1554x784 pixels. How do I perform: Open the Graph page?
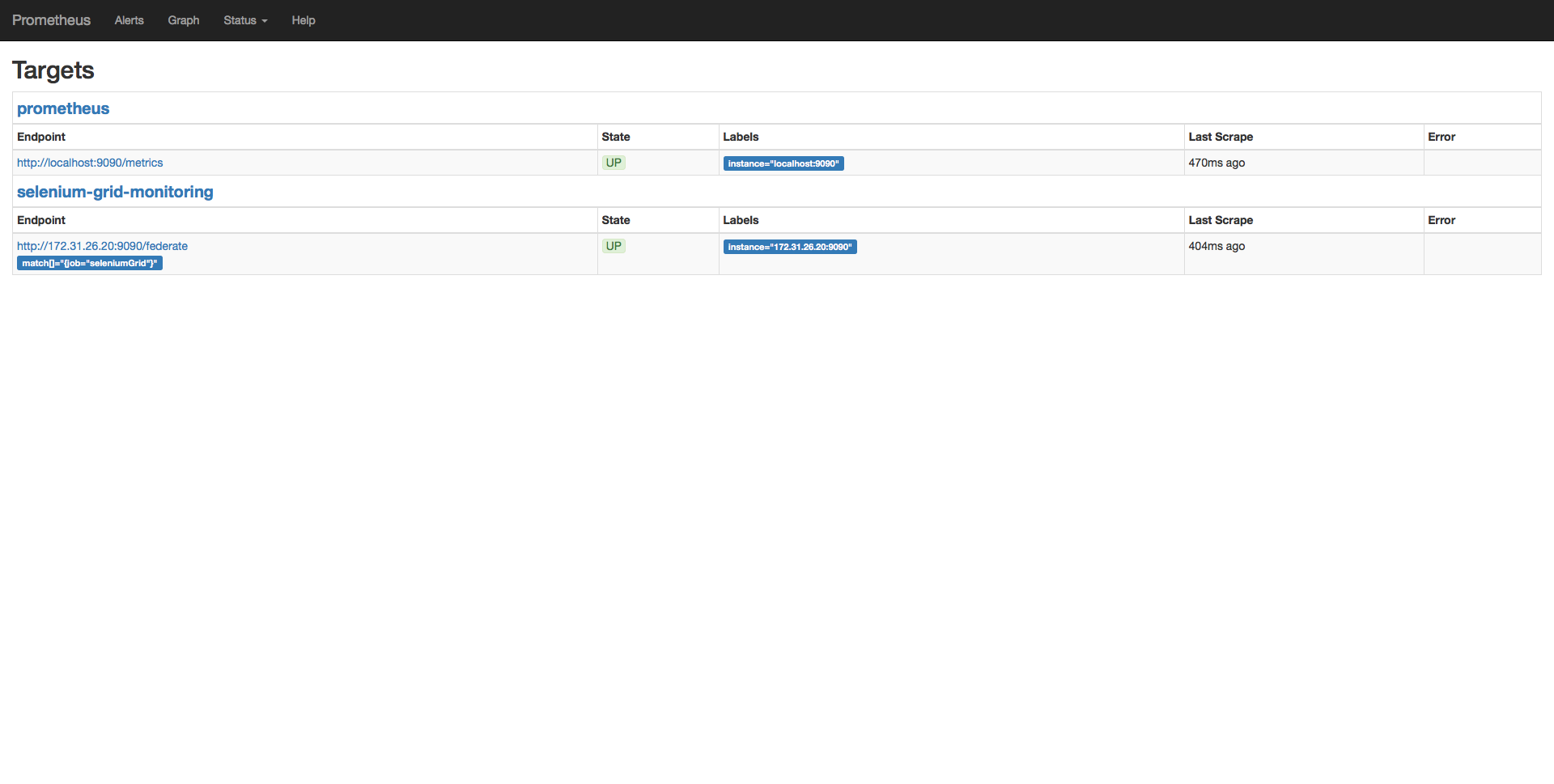(x=184, y=20)
